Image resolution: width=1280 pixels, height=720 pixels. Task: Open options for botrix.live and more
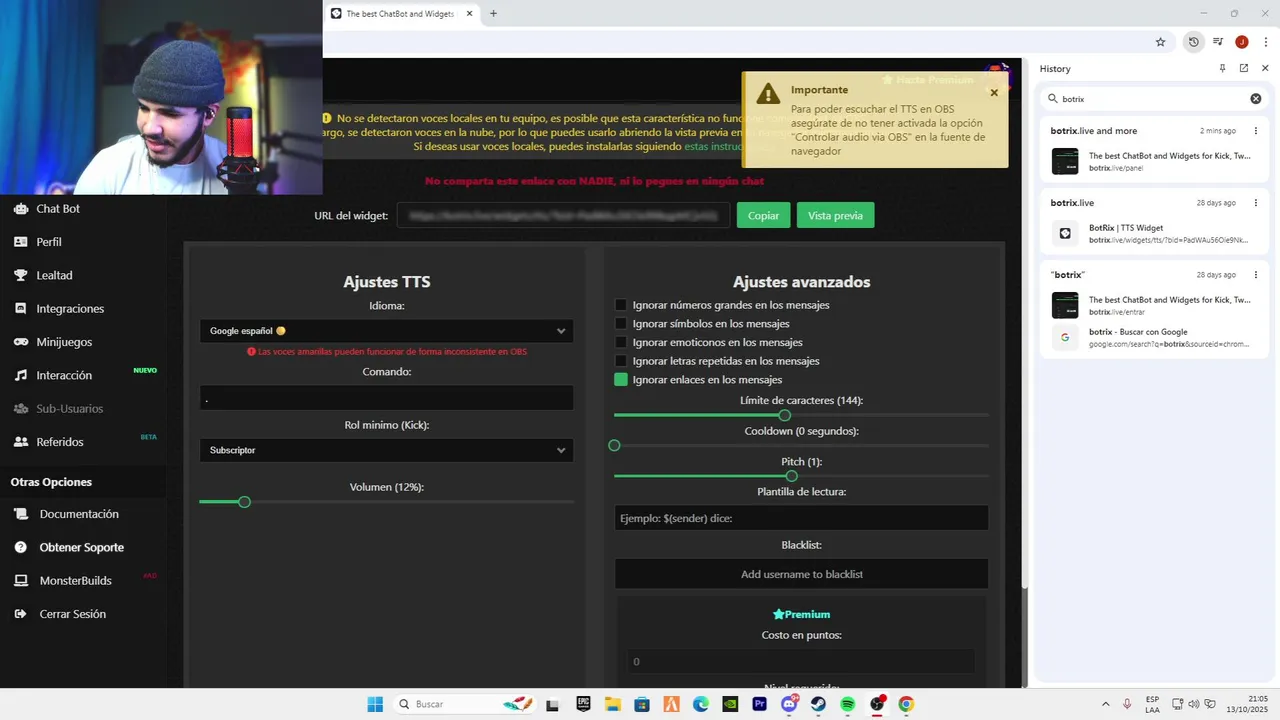point(1256,131)
